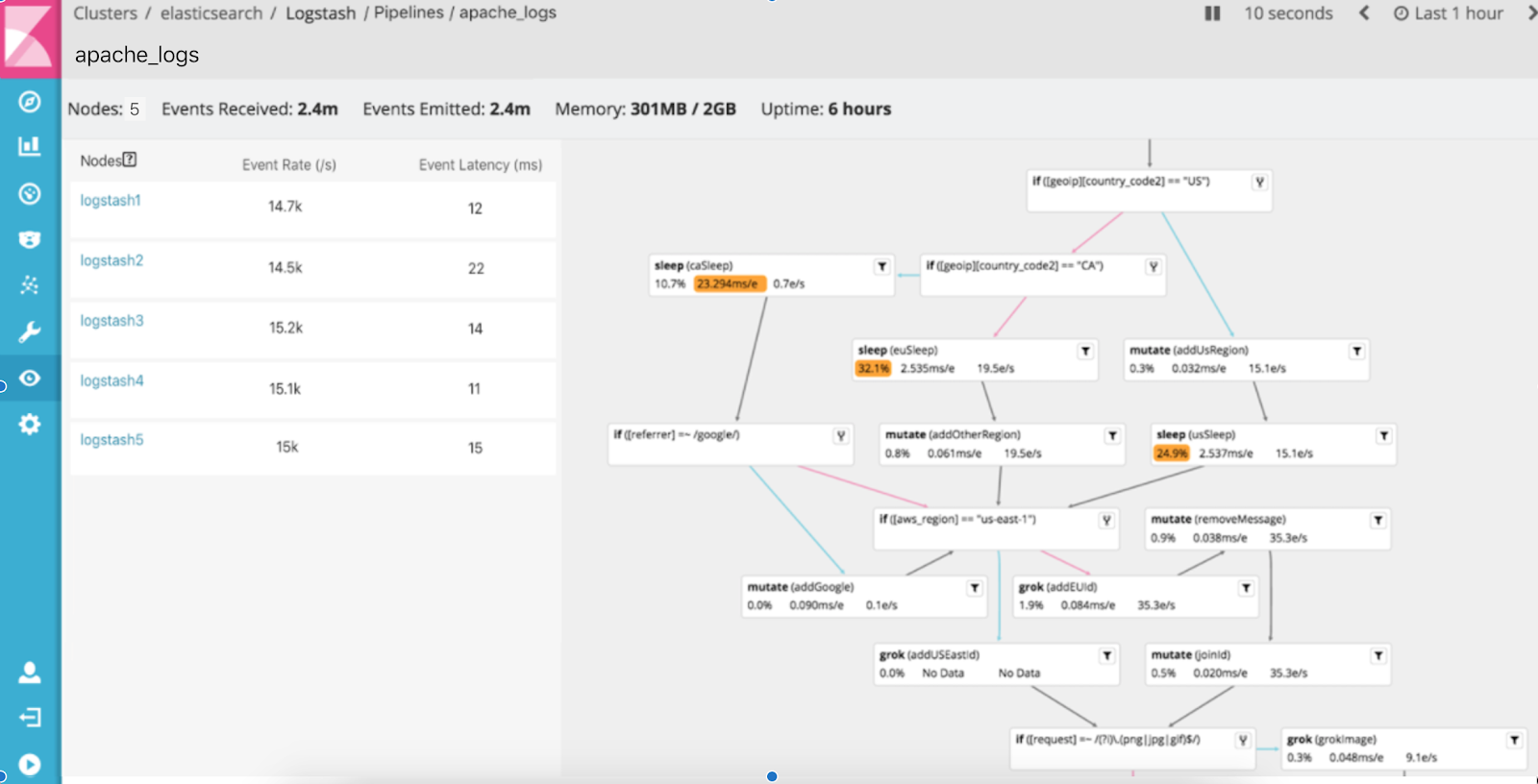This screenshot has width=1538, height=784.
Task: Go to previous time range arrow
Action: [x=1364, y=13]
